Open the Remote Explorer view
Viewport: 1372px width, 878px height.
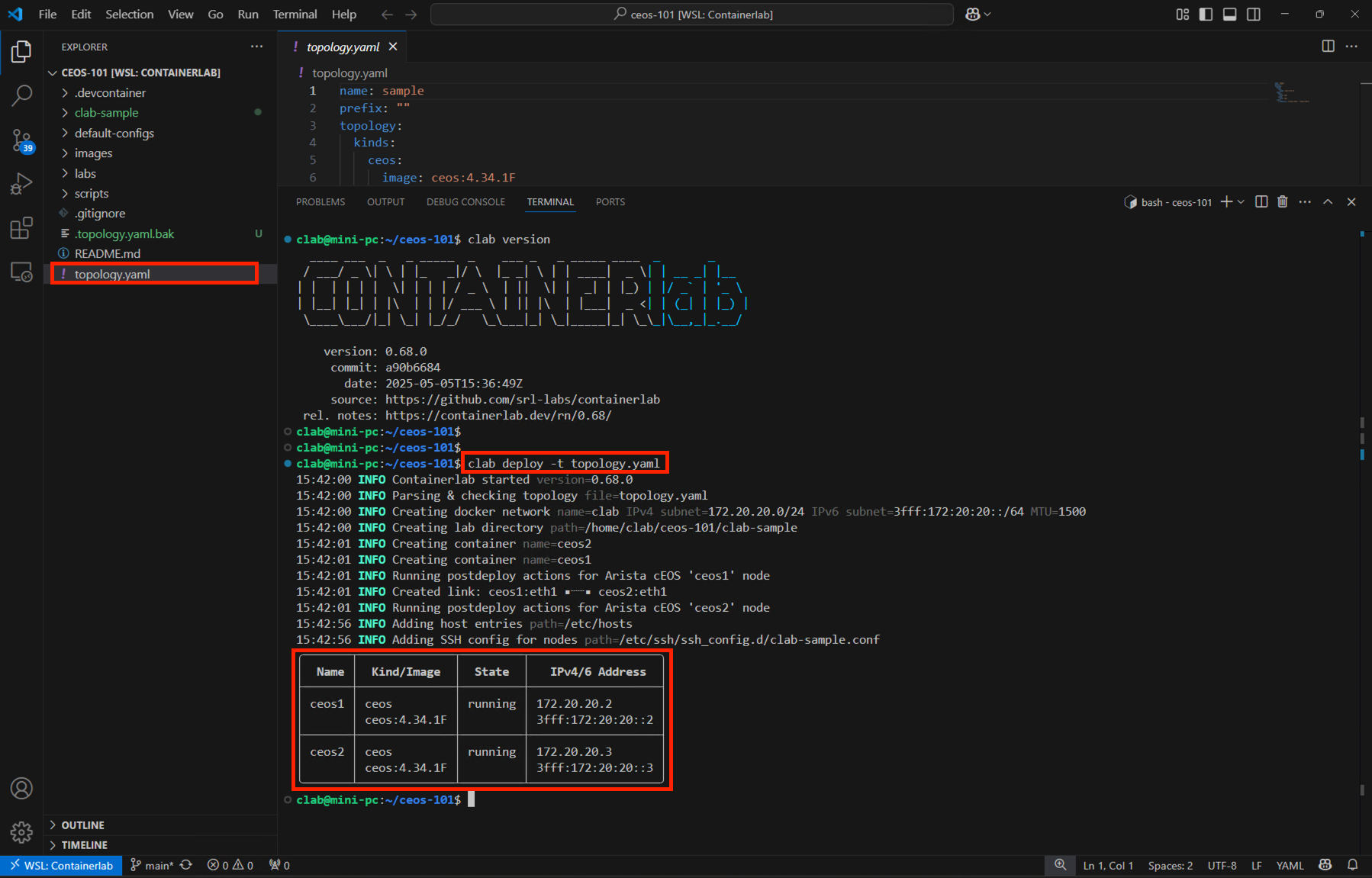coord(22,272)
